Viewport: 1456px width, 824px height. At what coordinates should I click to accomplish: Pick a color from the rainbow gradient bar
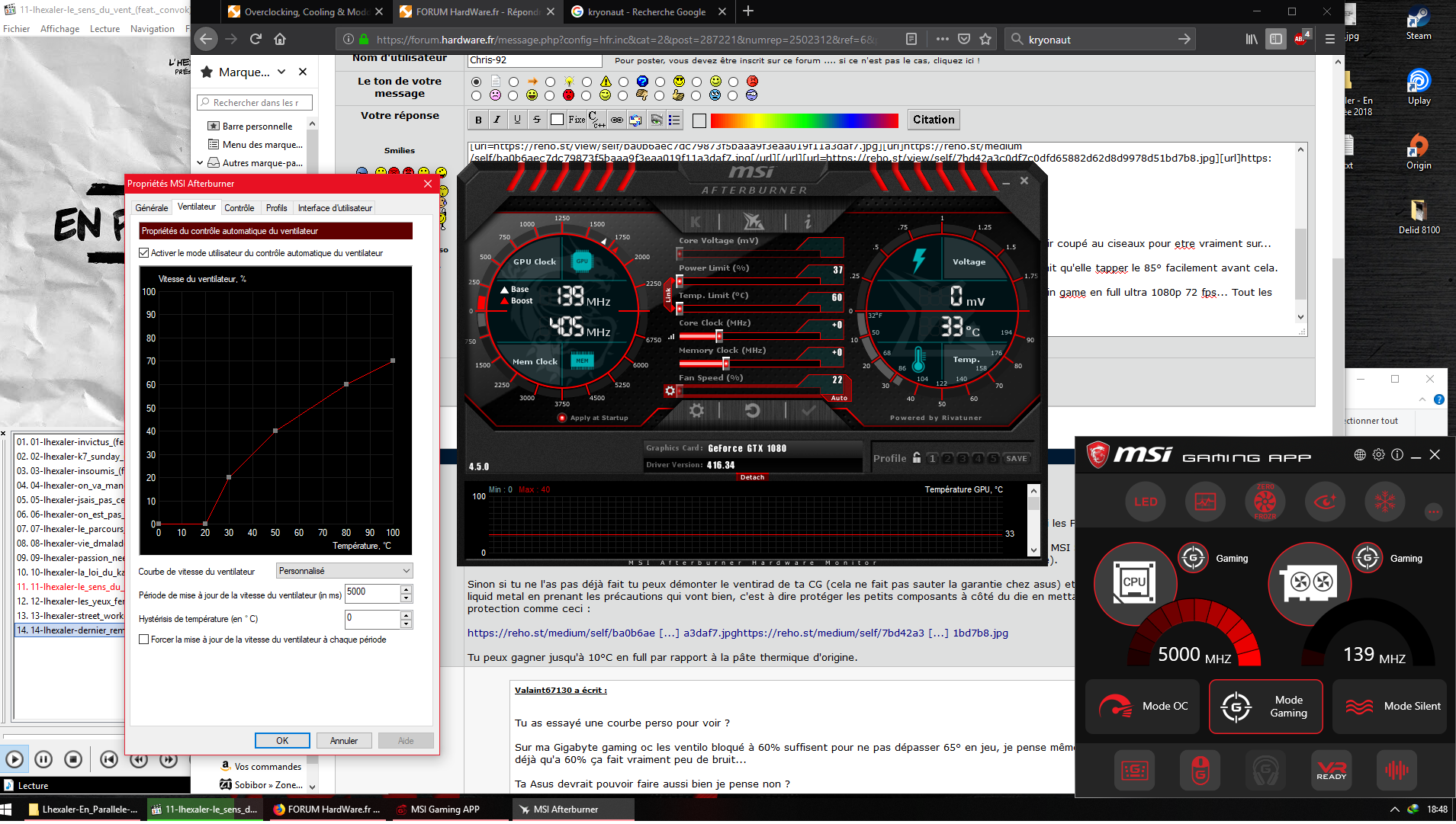click(x=804, y=120)
